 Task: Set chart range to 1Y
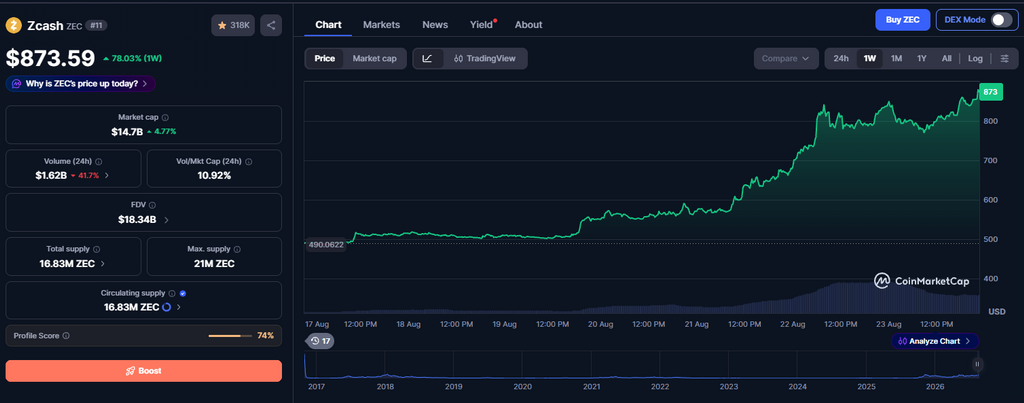pos(921,58)
